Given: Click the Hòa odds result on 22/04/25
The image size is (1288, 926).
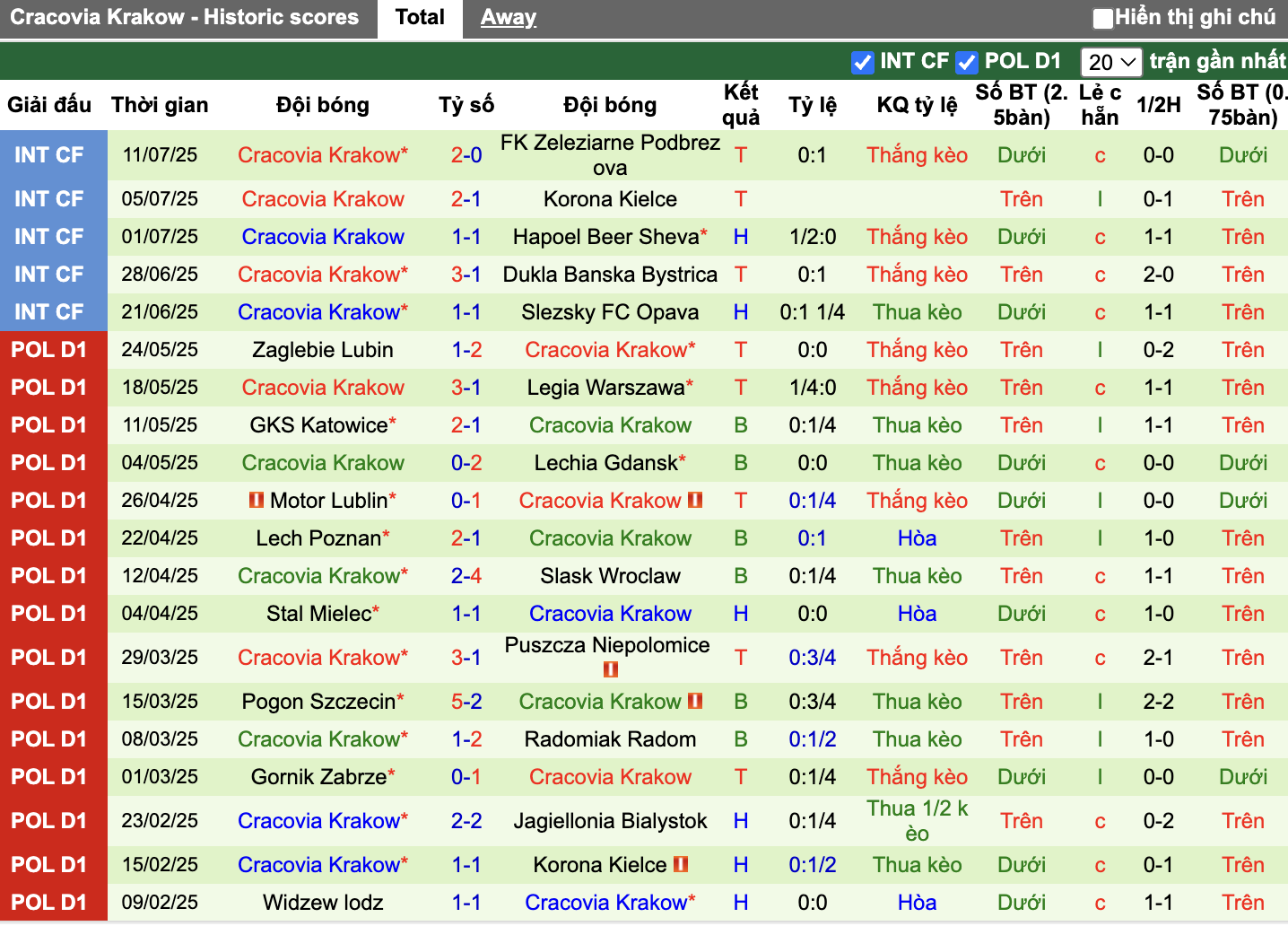Looking at the screenshot, I should (x=917, y=538).
